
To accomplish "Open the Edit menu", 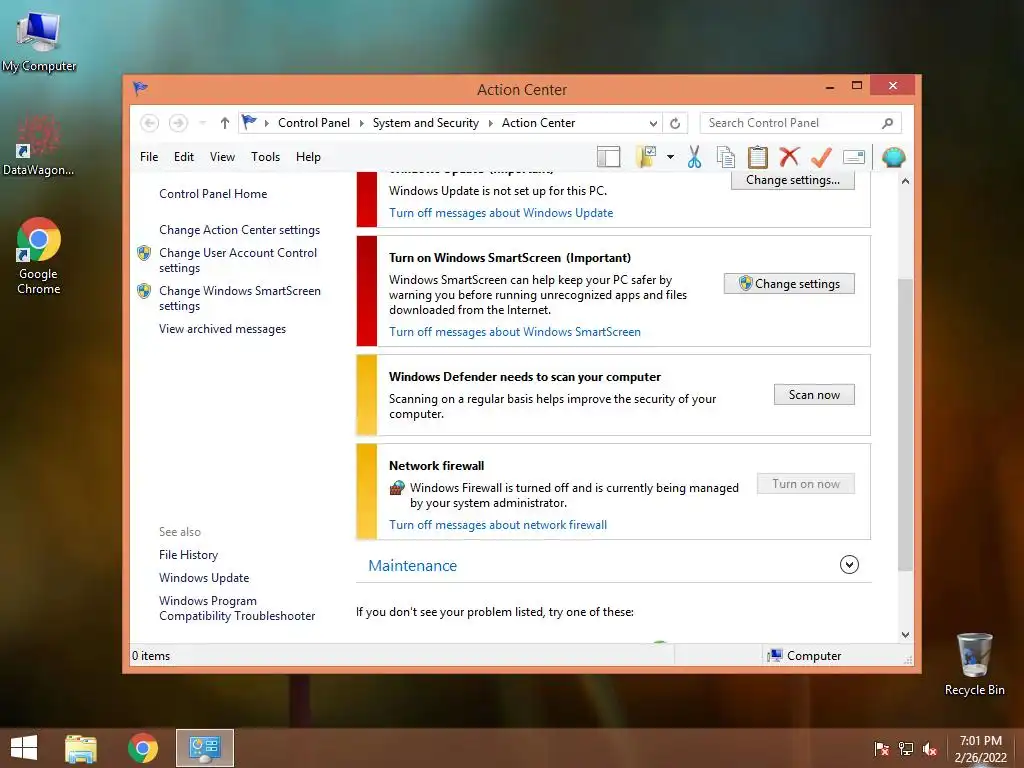I will click(x=184, y=157).
